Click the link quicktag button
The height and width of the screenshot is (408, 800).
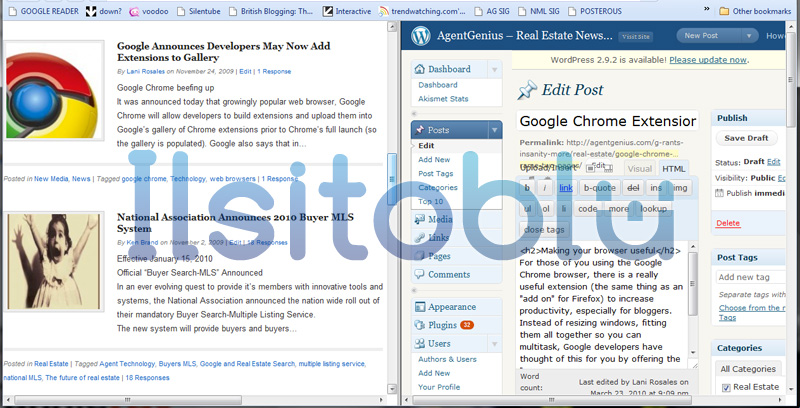[566, 188]
